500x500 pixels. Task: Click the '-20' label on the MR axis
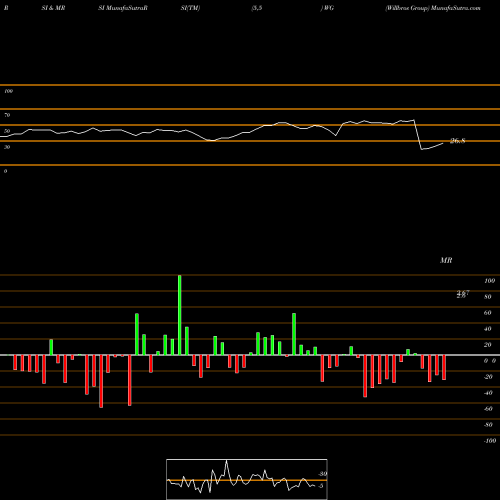click(488, 377)
